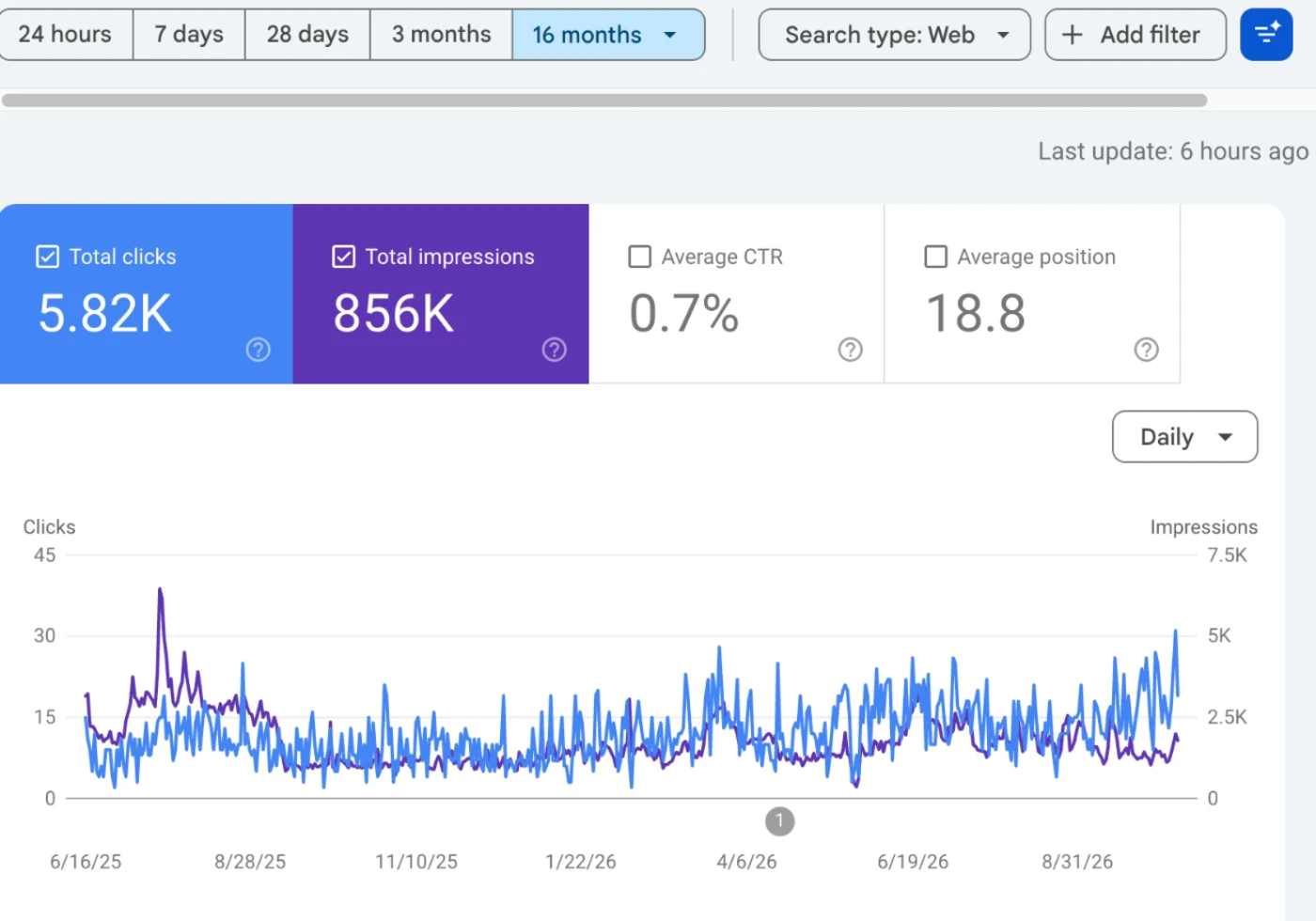1316x921 pixels.
Task: Uncheck the Total impressions checkbox
Action: (x=343, y=257)
